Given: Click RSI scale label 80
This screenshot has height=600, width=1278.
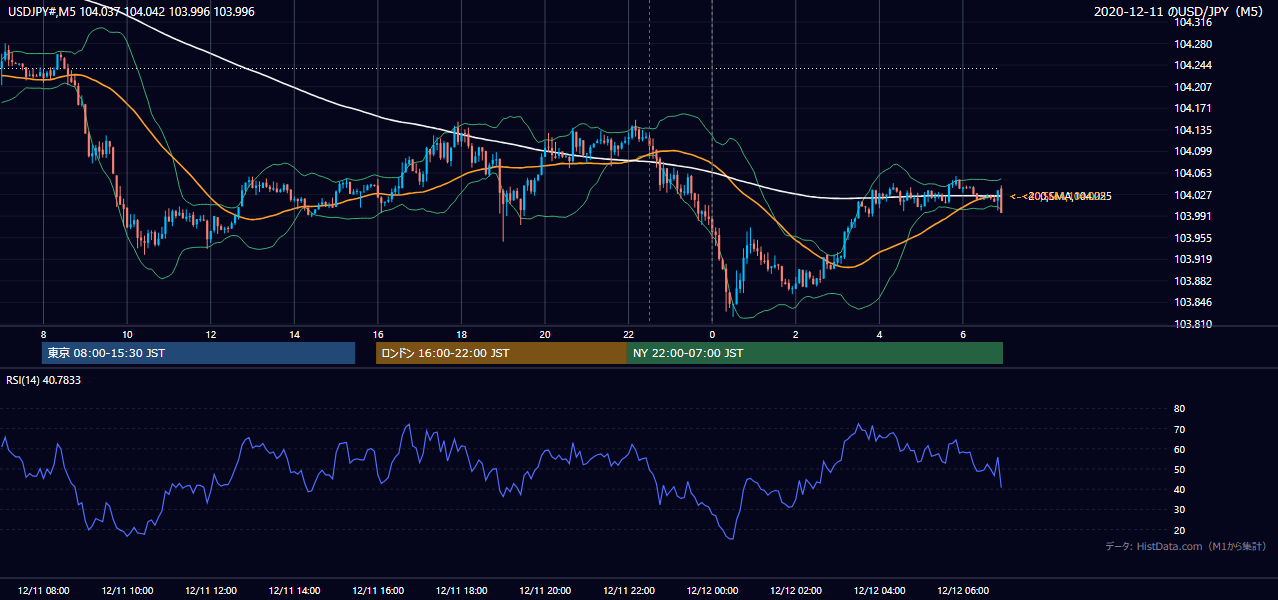Looking at the screenshot, I should coord(1179,409).
